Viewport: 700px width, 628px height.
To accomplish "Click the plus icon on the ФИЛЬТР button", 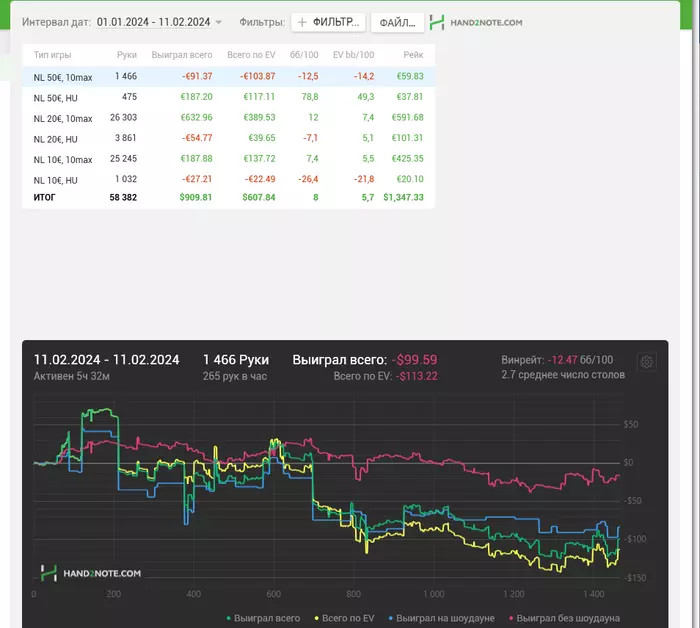I will pyautogui.click(x=302, y=22).
